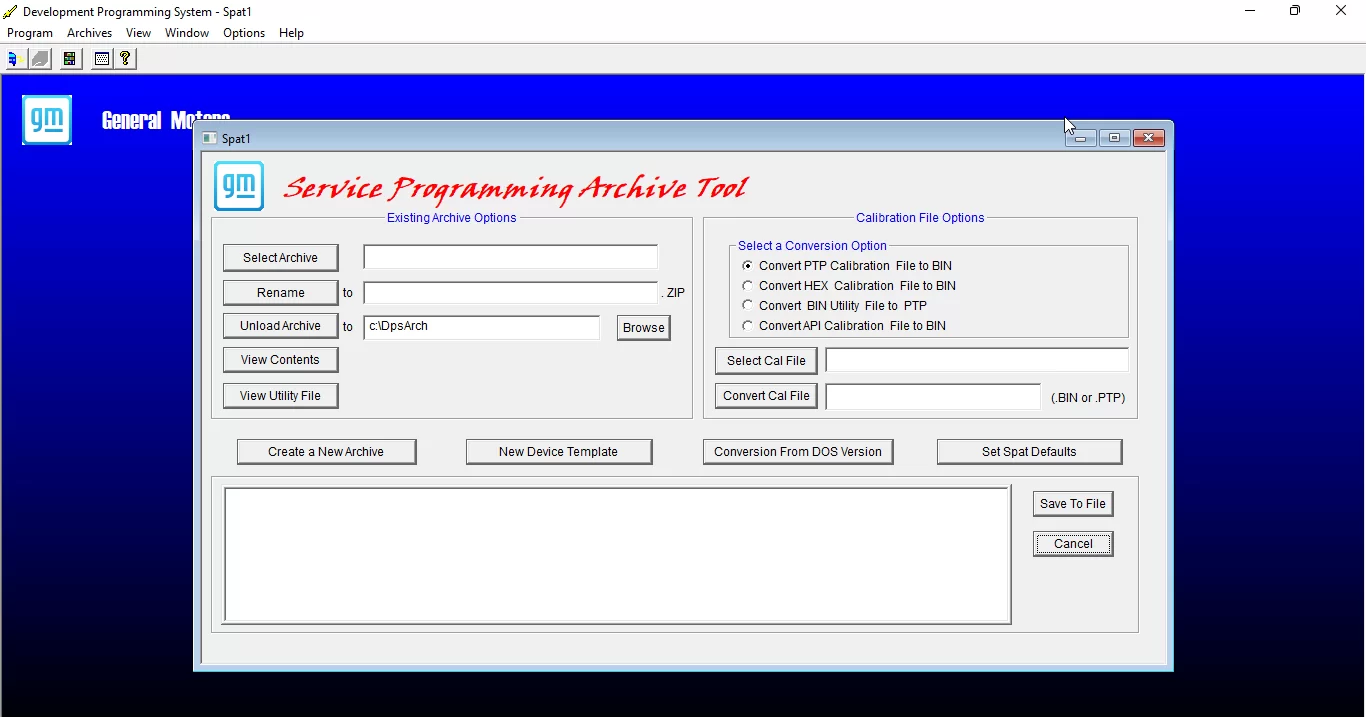The image size is (1366, 717).
Task: Click the keypad toolbar icon
Action: click(x=101, y=58)
